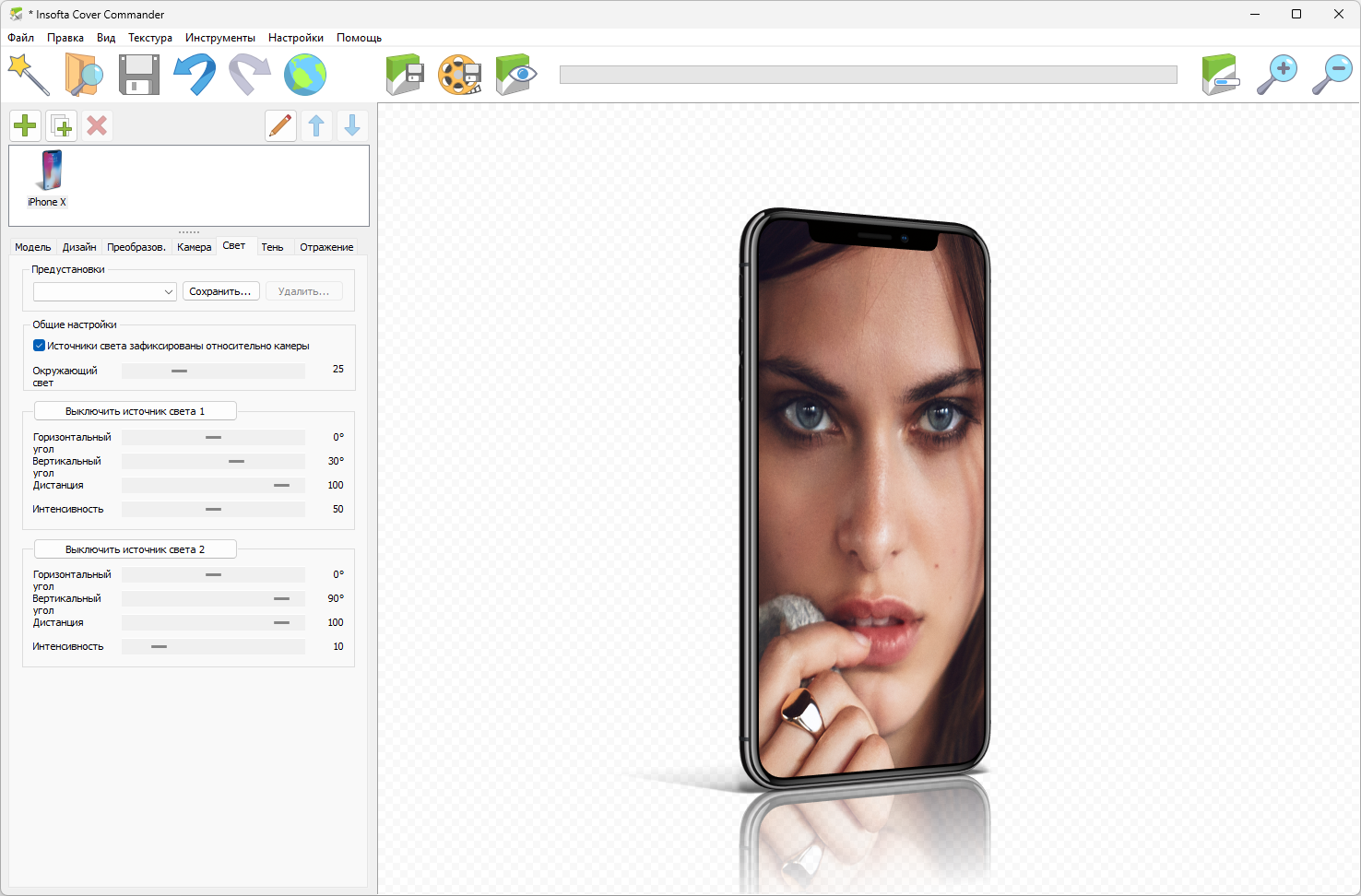Switch to the Дизайн tab
1361x896 pixels.
(79, 247)
